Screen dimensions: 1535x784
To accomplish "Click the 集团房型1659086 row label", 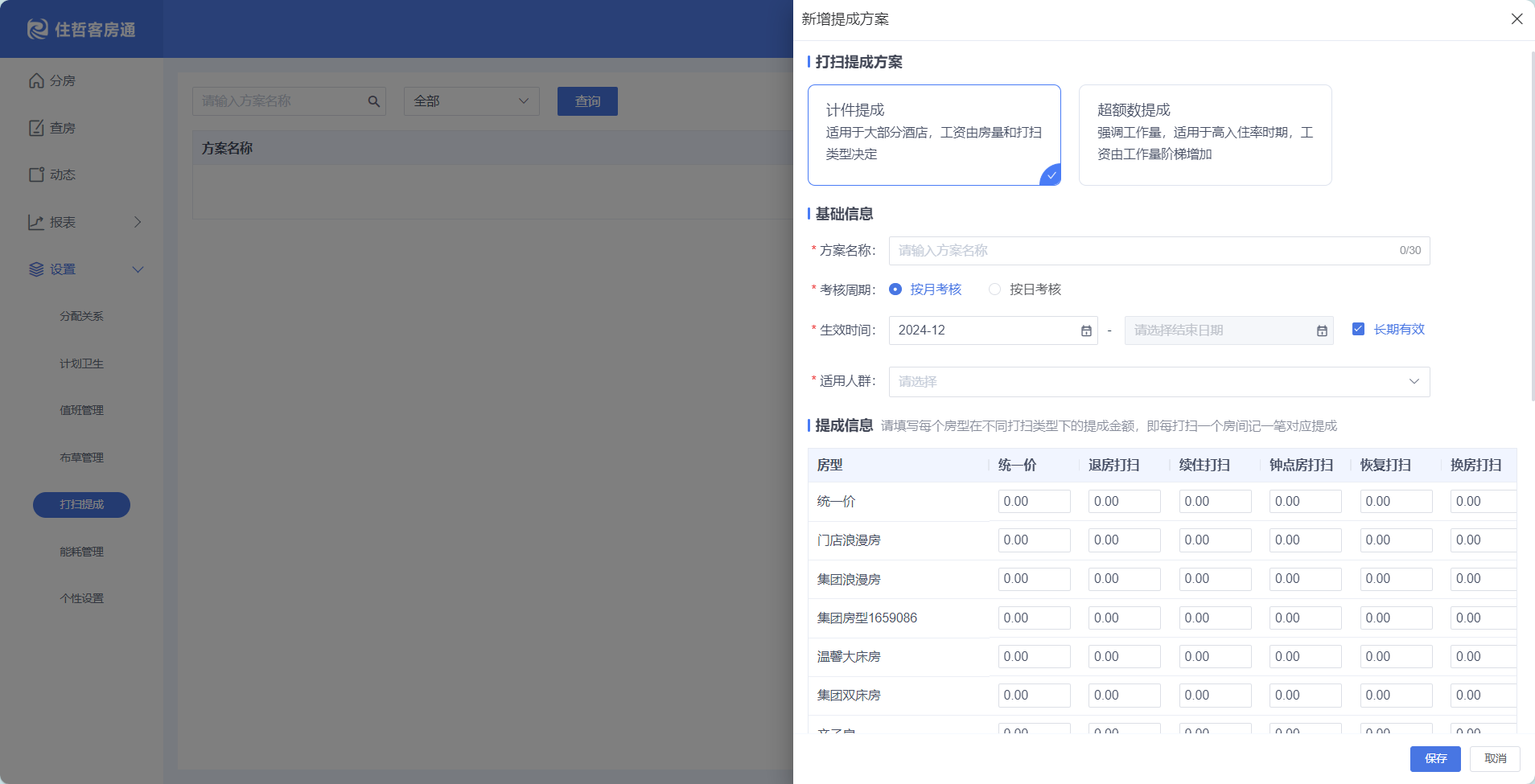I will pos(867,618).
